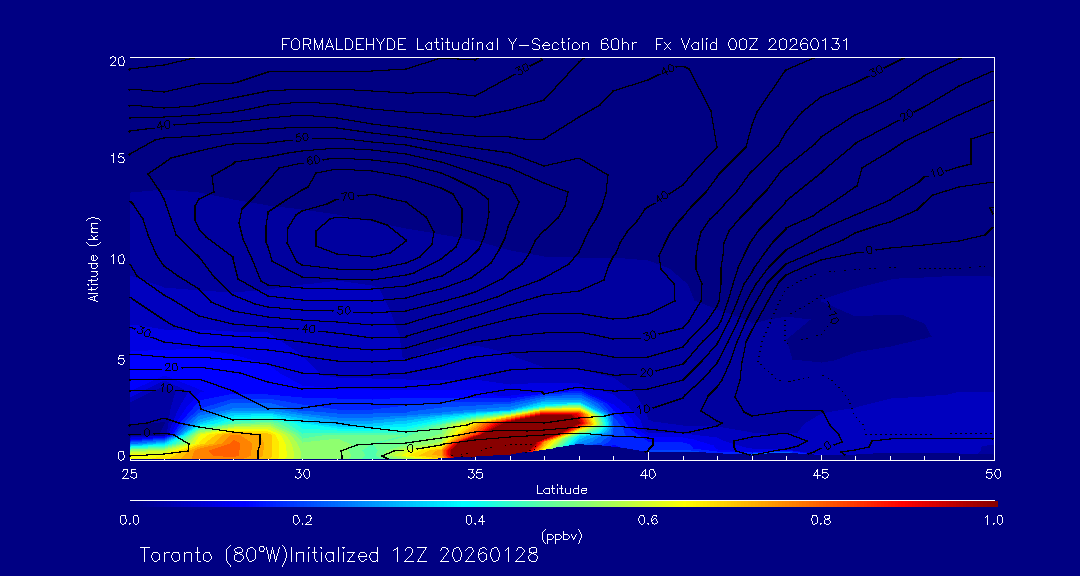Click the FORMALDEHYDE plot title text
The image size is (1080, 576).
point(565,44)
